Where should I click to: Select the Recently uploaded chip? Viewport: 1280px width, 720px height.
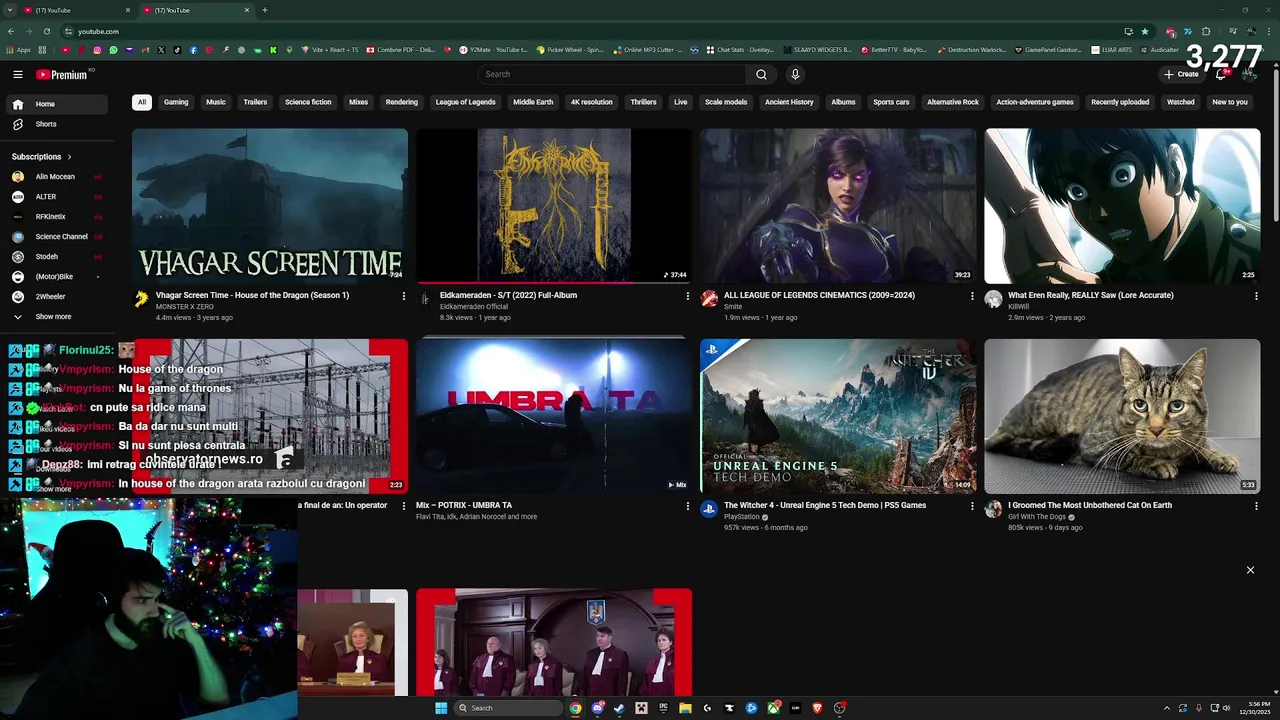1120,102
